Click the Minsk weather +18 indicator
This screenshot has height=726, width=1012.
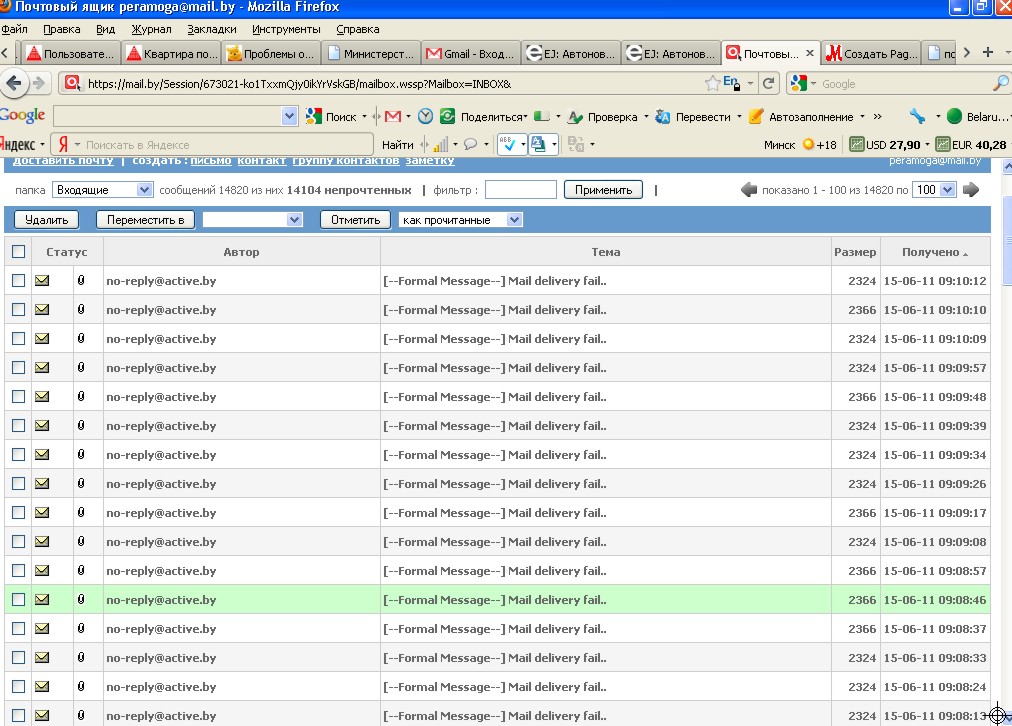(820, 145)
